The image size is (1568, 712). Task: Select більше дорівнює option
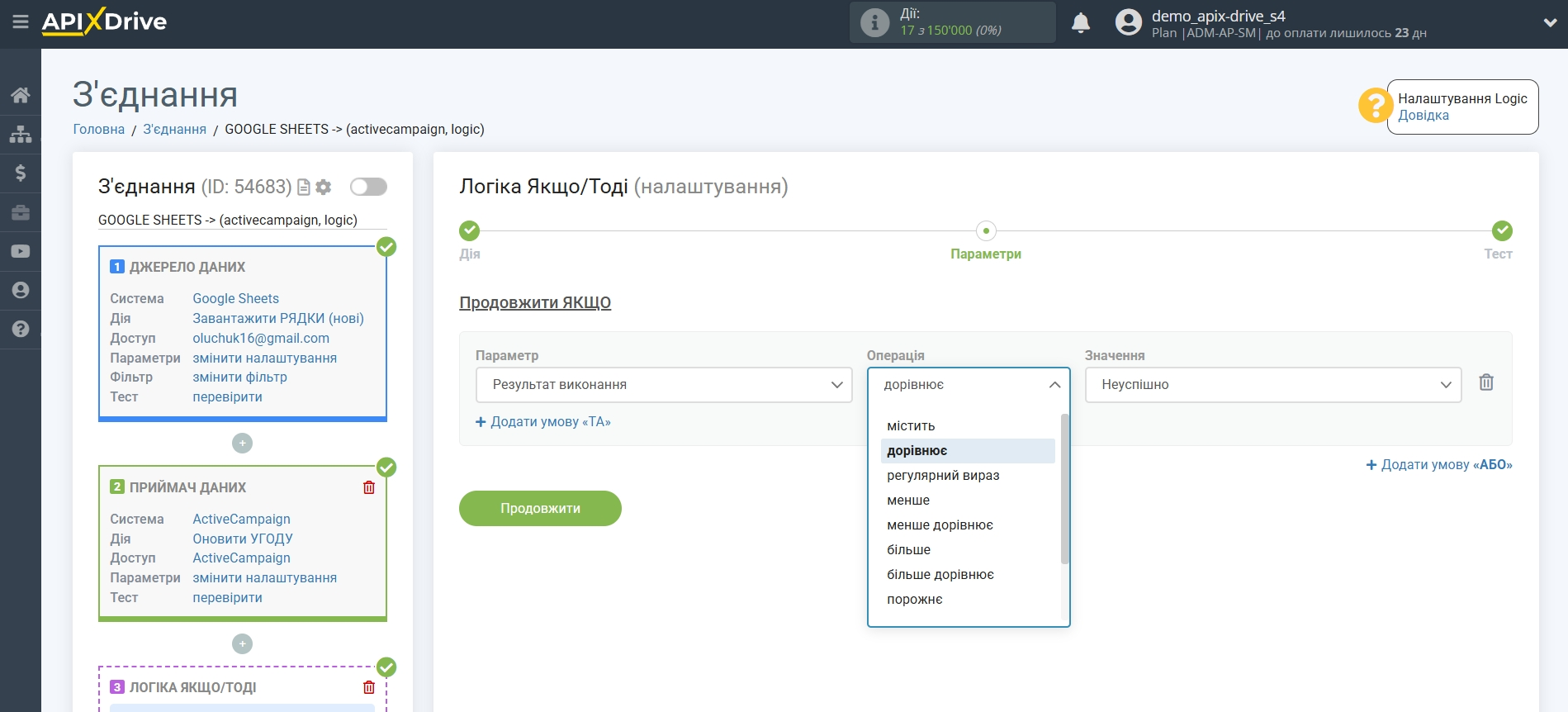(968, 575)
